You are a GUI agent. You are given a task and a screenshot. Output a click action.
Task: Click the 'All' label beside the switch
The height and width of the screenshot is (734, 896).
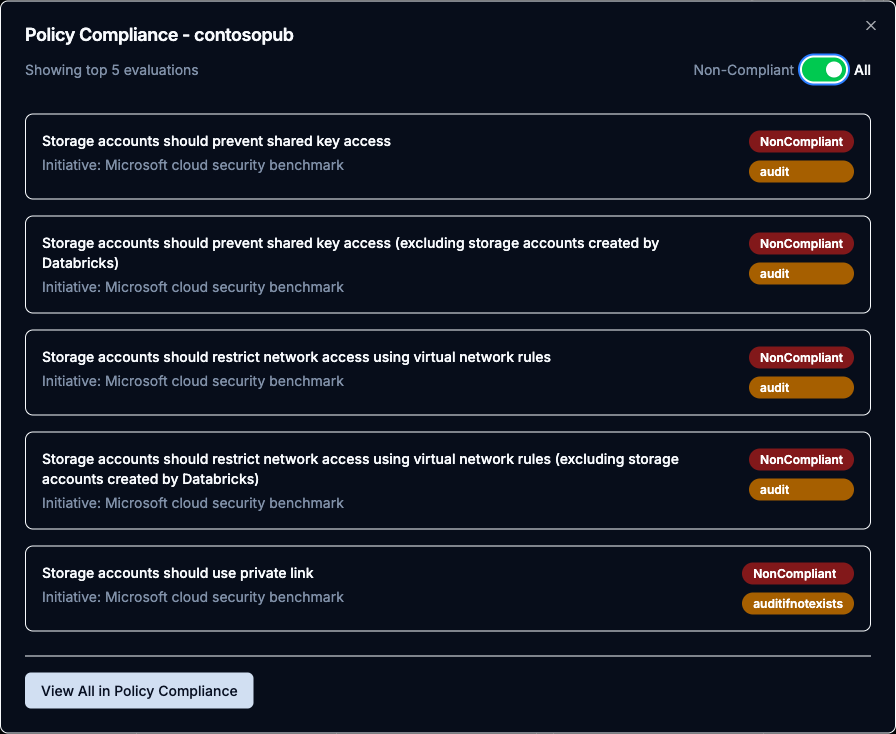862,70
